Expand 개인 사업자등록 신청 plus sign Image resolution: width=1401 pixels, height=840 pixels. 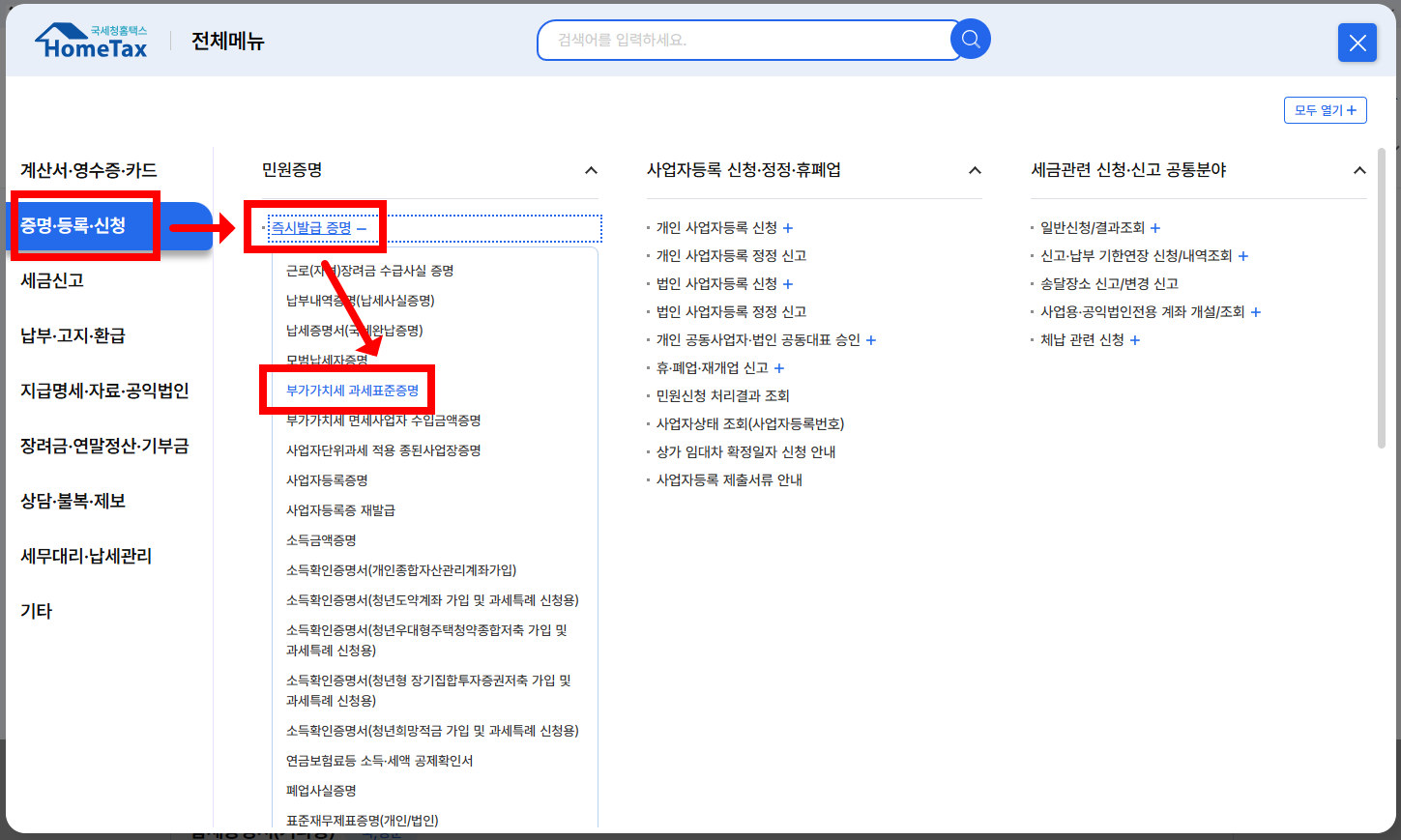coord(787,227)
